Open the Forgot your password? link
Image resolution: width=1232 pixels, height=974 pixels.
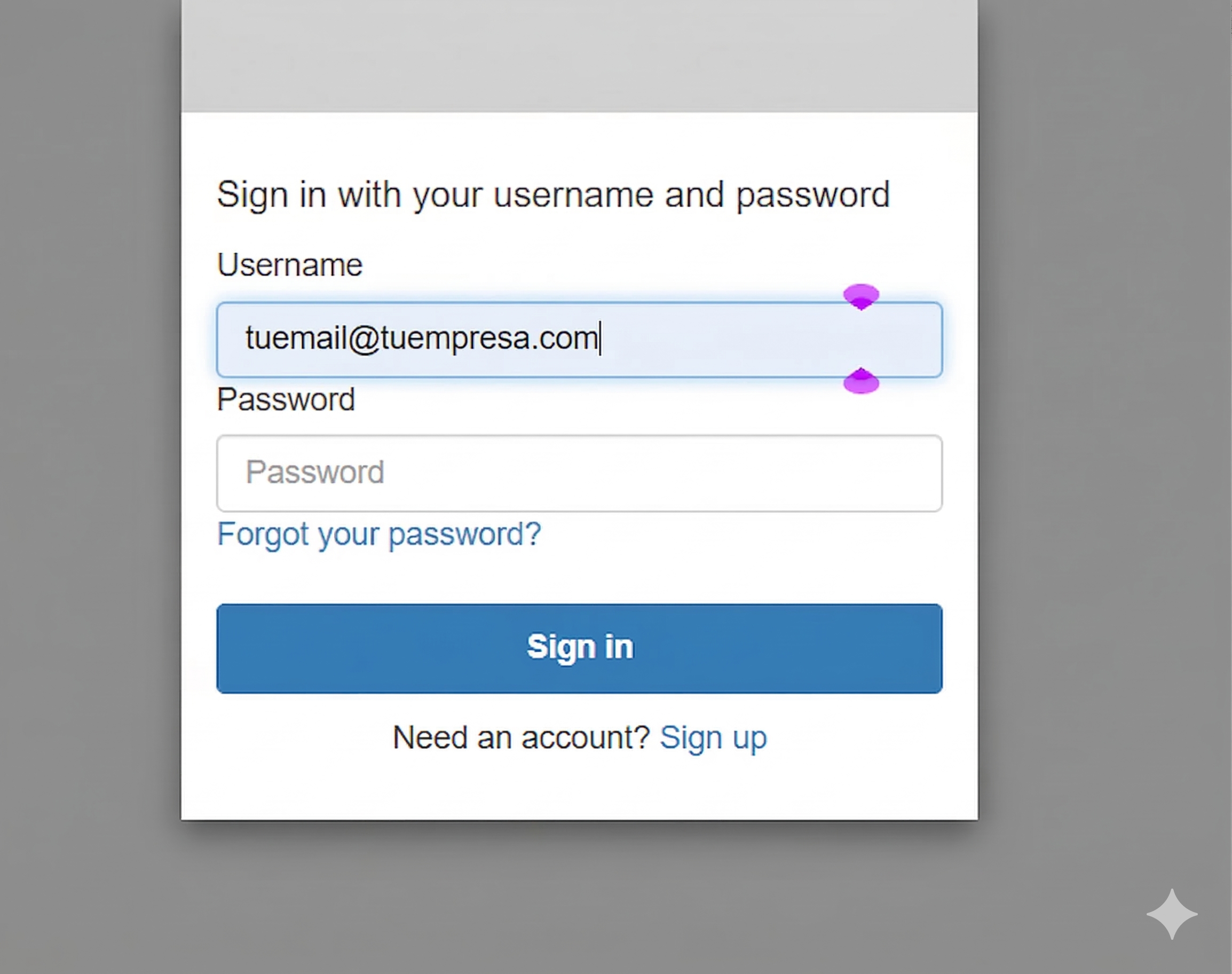(378, 535)
